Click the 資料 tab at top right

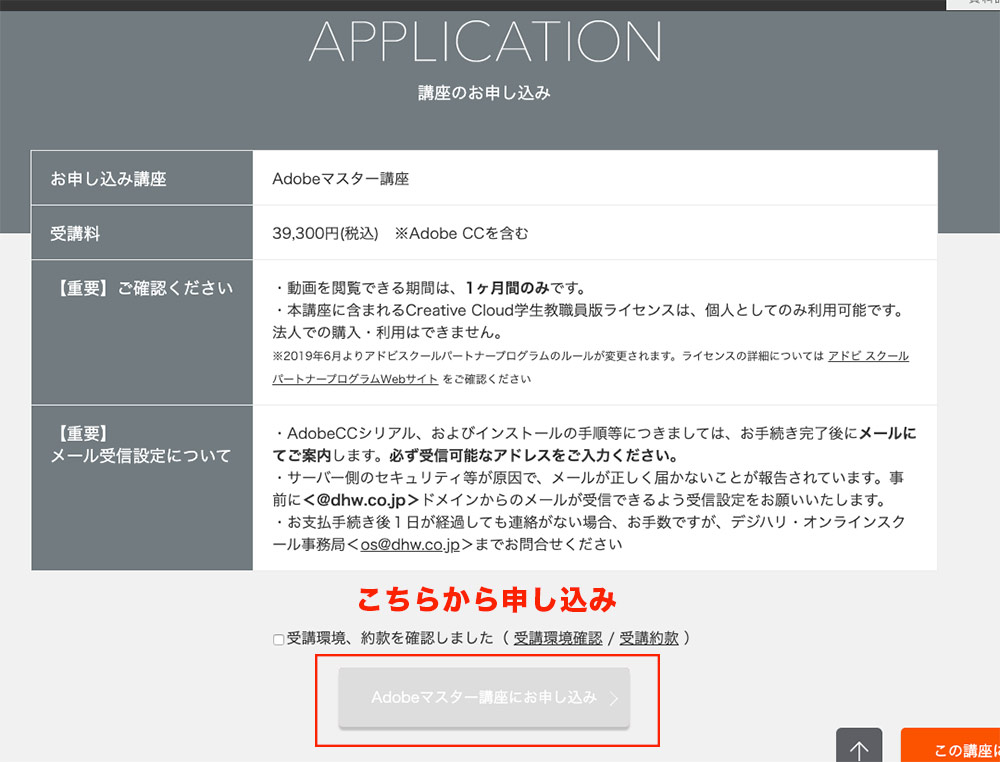coord(975,4)
